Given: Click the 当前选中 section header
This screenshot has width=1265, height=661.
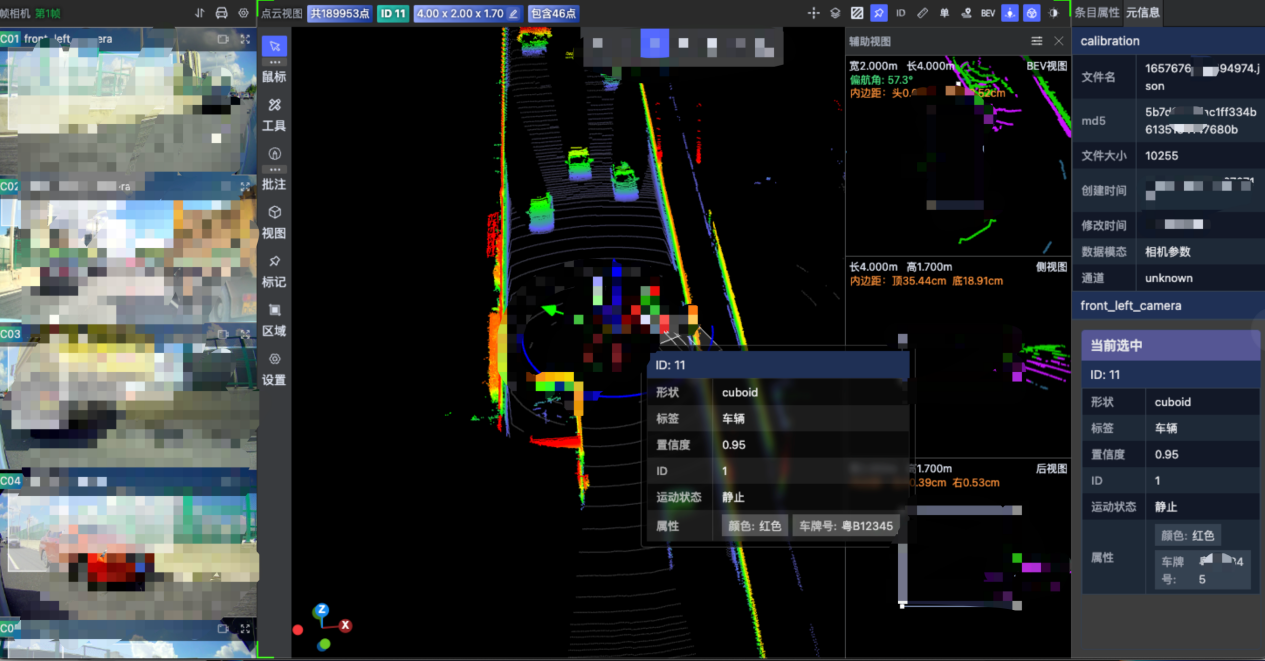Looking at the screenshot, I should coord(1170,345).
